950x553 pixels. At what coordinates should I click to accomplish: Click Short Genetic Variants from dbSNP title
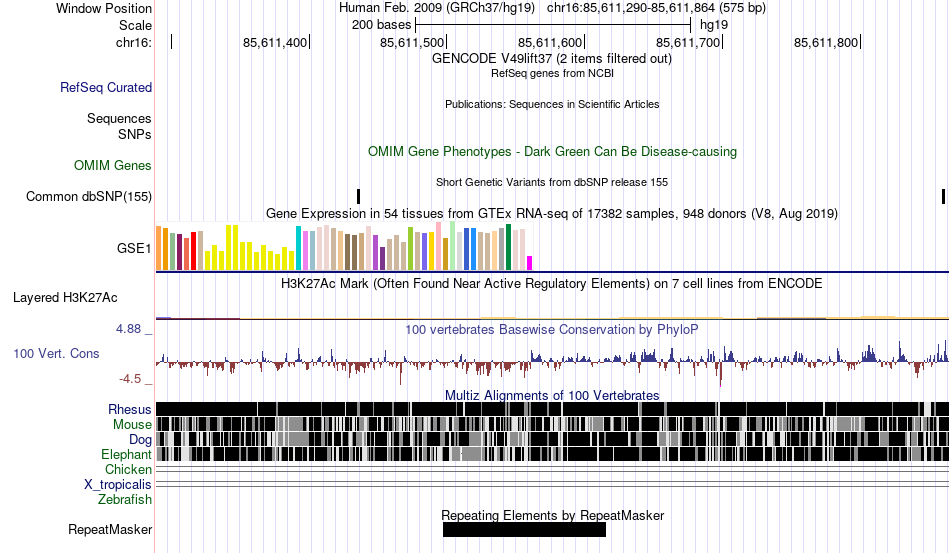pos(552,182)
